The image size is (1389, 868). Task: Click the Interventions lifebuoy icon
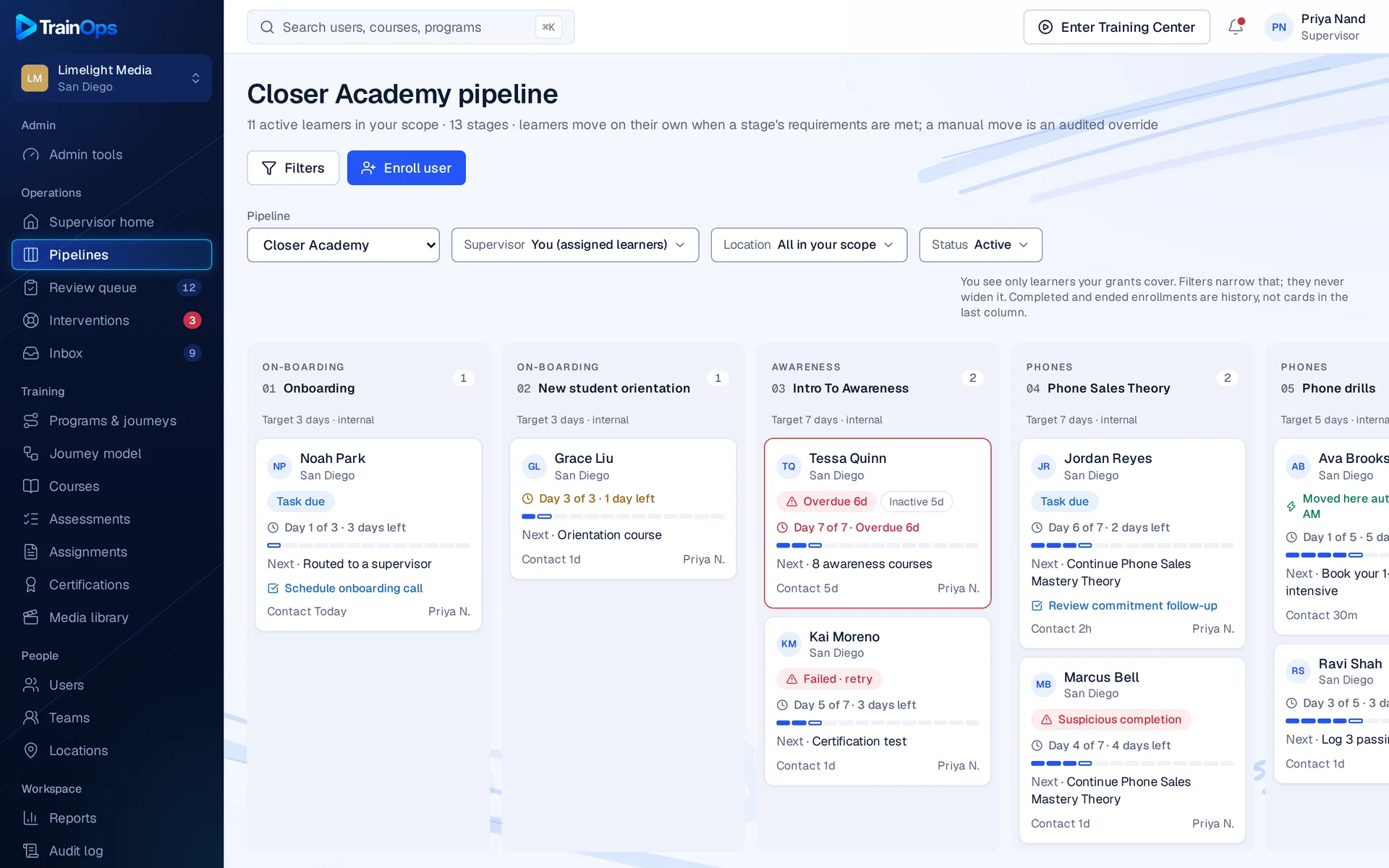tap(30, 320)
